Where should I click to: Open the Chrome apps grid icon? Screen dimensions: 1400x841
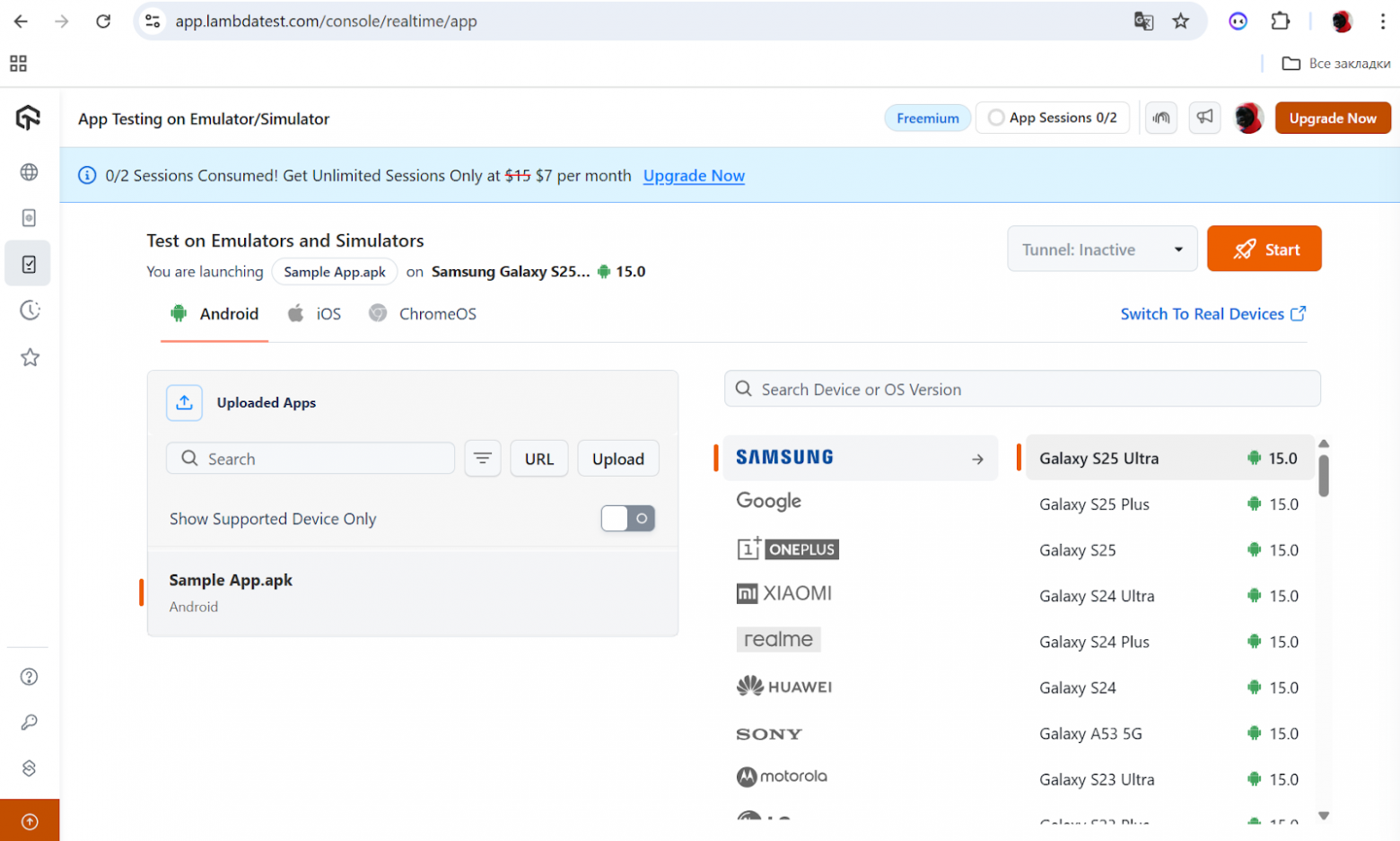pyautogui.click(x=18, y=64)
